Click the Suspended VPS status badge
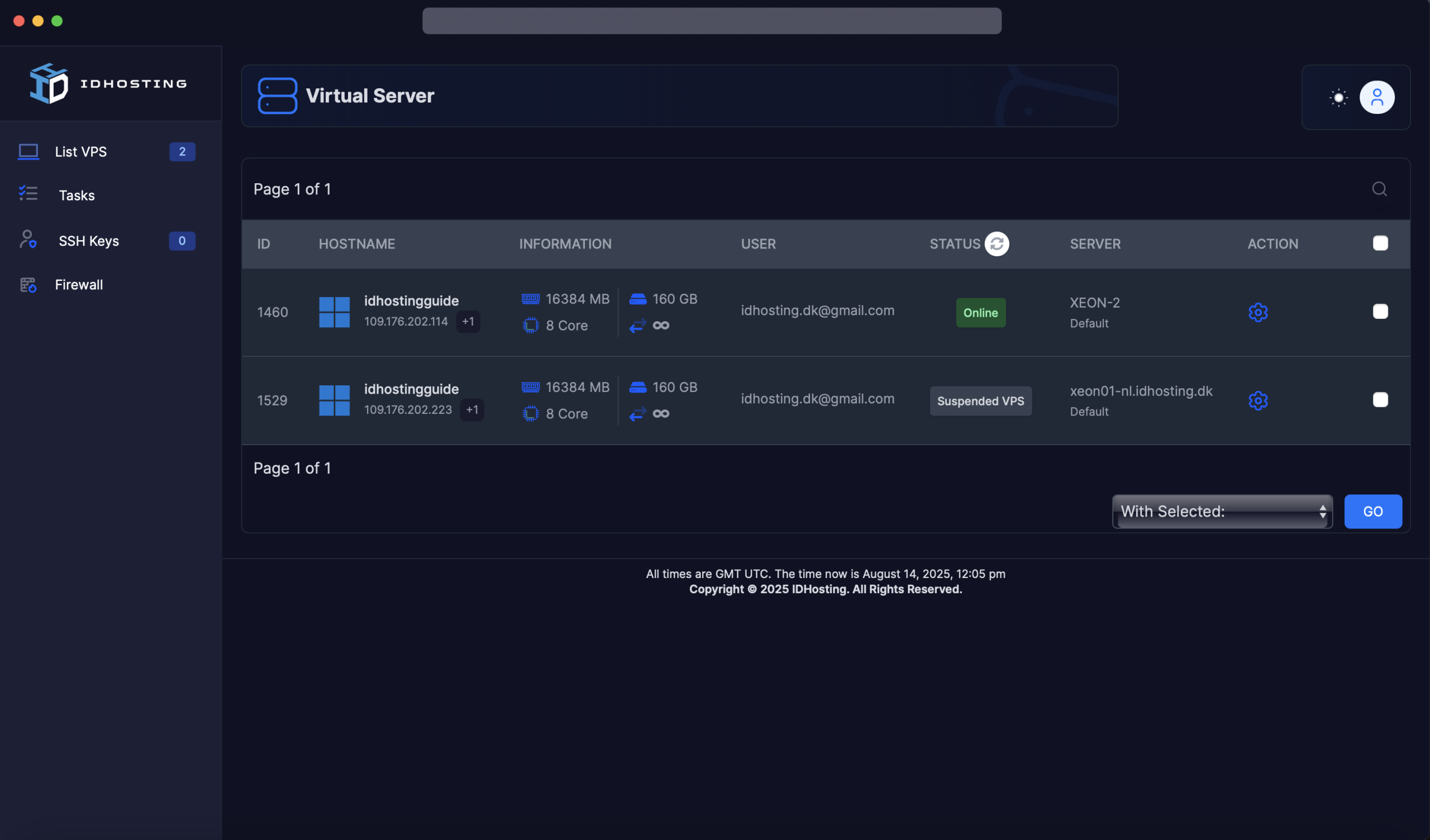 980,401
